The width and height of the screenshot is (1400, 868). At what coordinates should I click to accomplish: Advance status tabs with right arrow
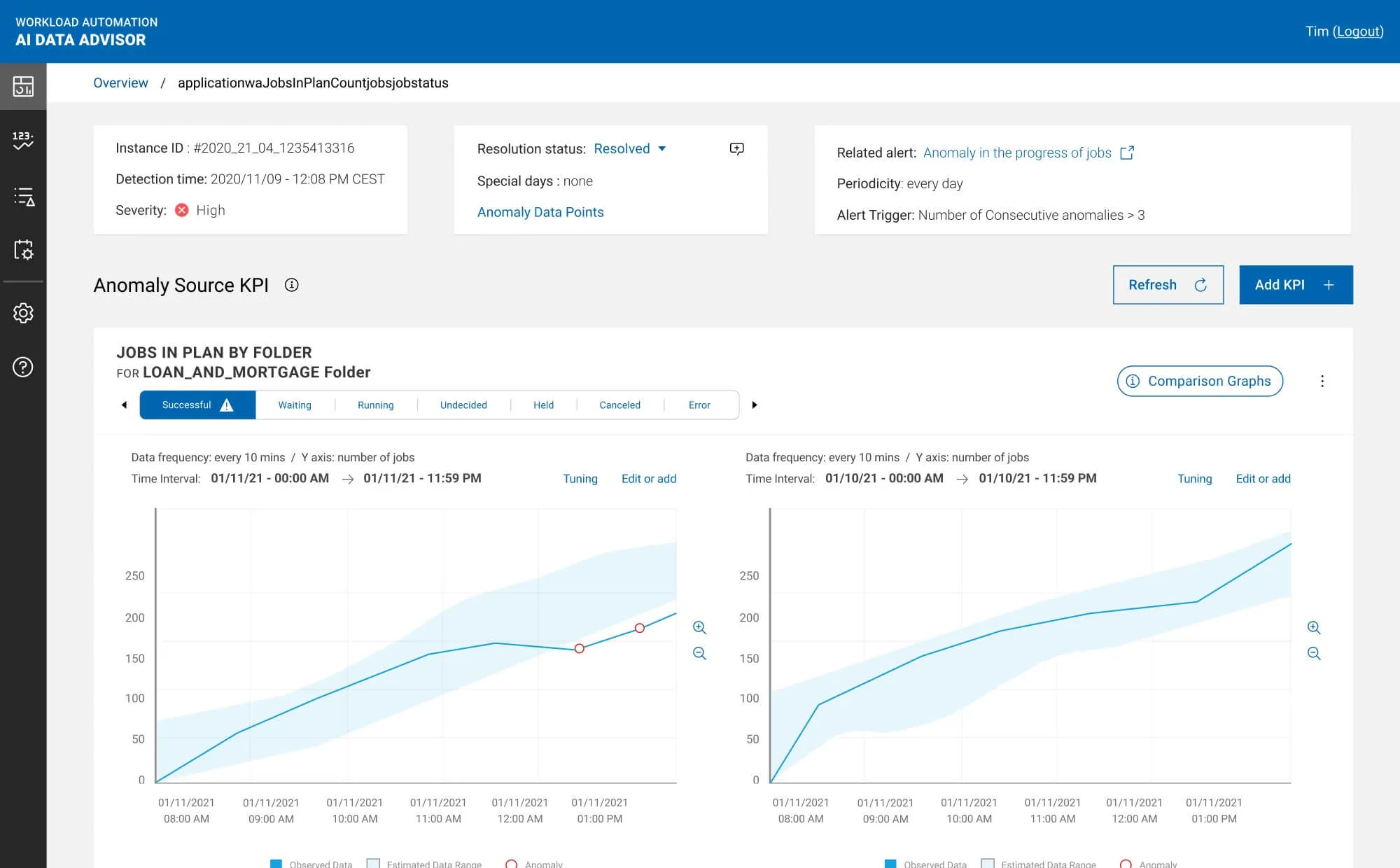click(x=755, y=405)
